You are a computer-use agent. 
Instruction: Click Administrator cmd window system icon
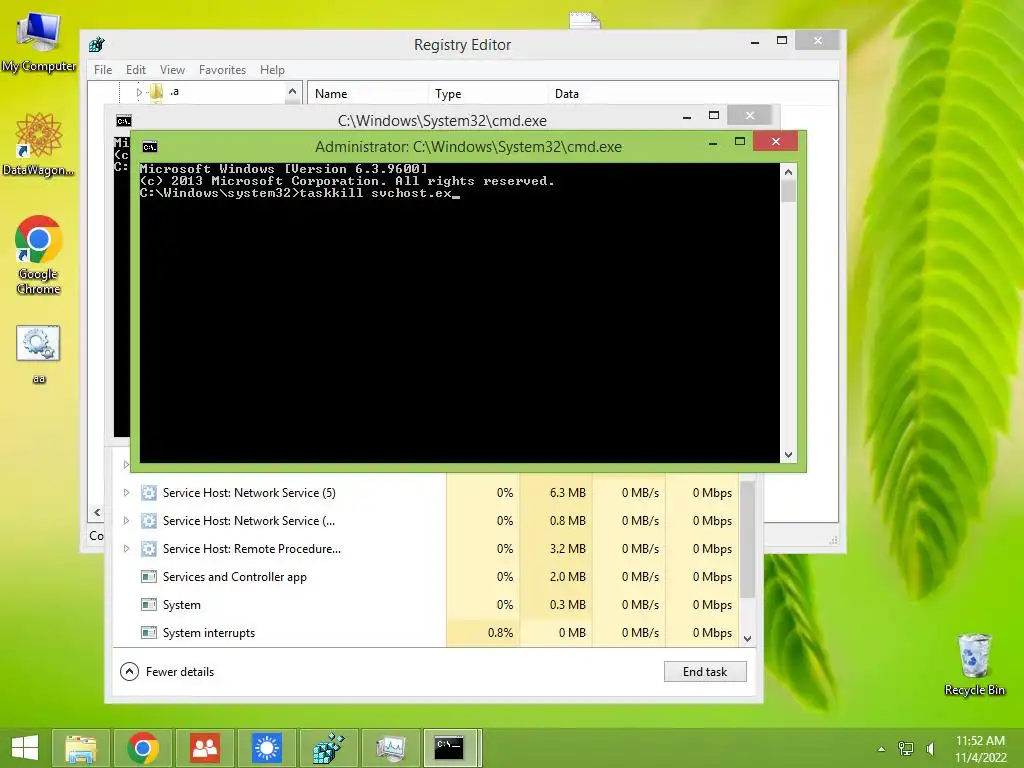click(x=150, y=147)
